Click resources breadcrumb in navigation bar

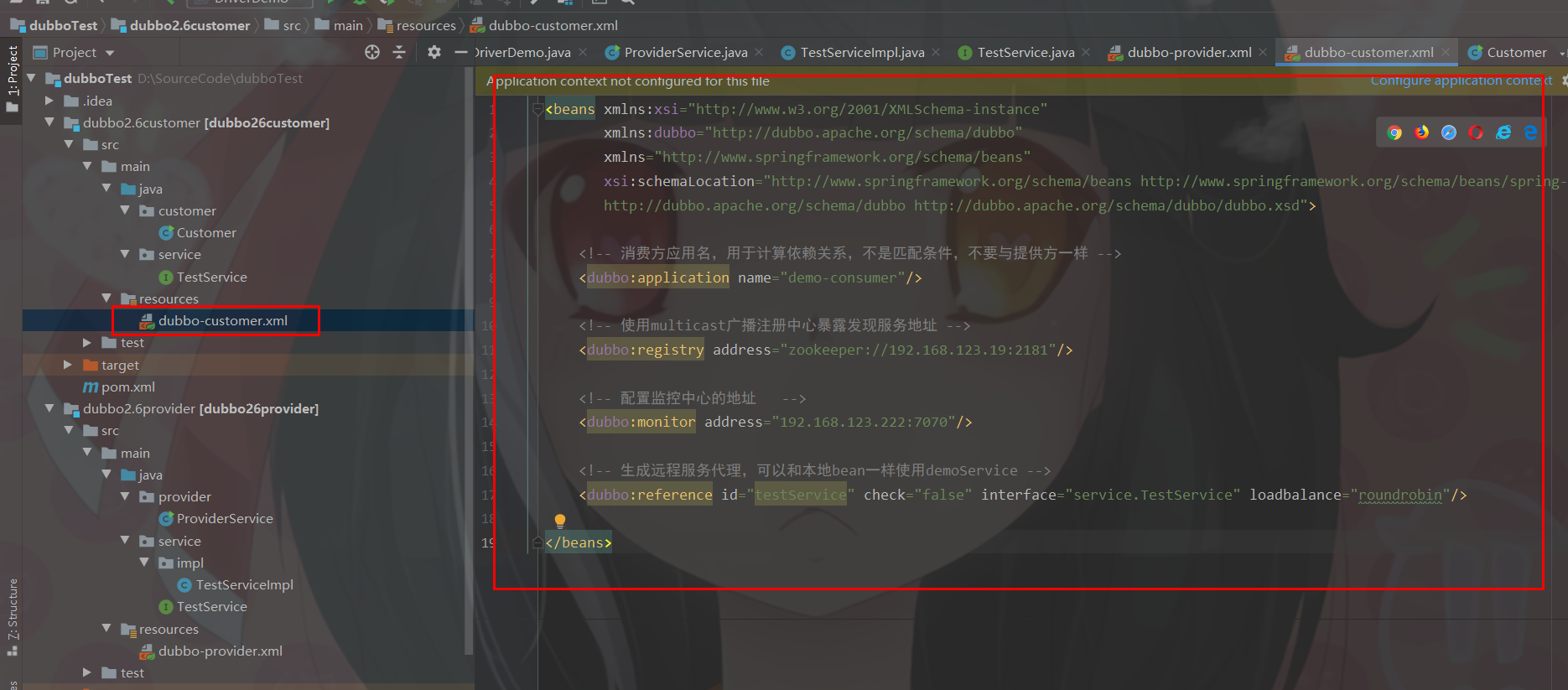pyautogui.click(x=417, y=25)
